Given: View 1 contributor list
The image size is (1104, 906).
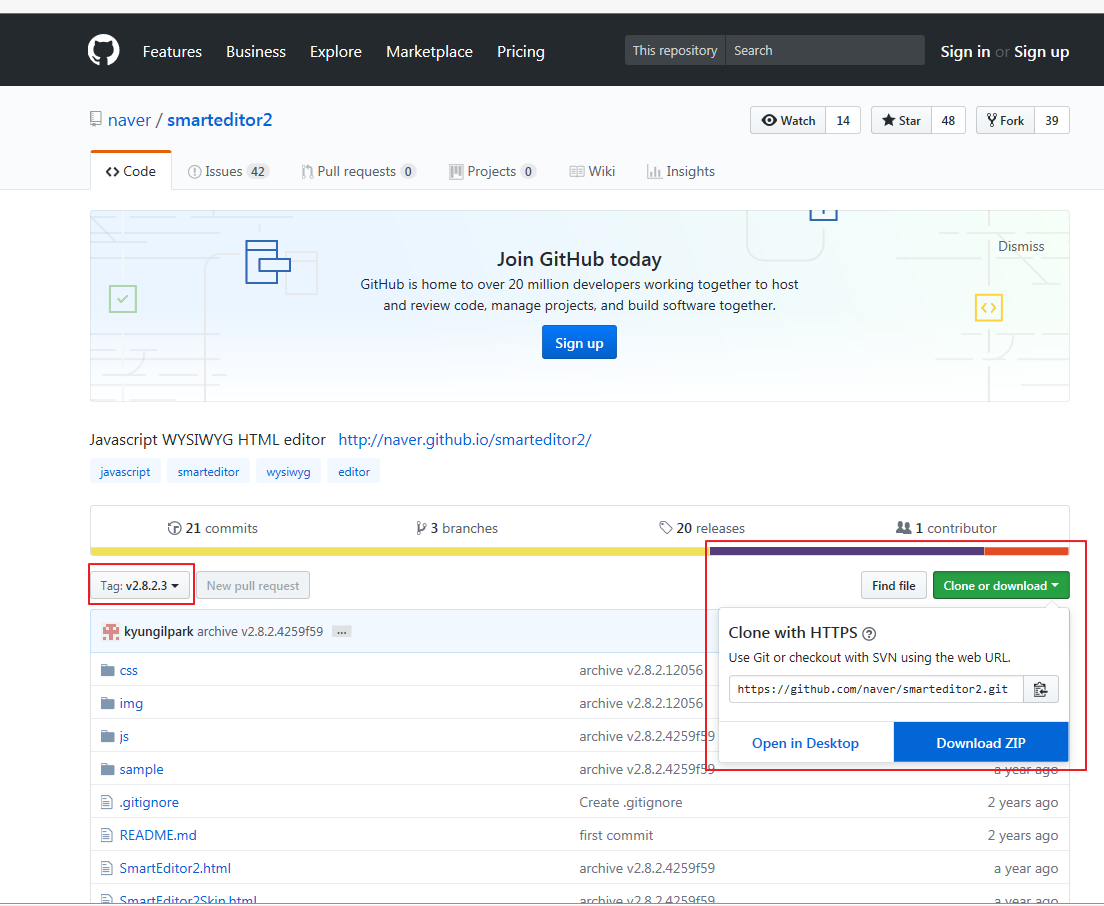Looking at the screenshot, I should click(946, 528).
